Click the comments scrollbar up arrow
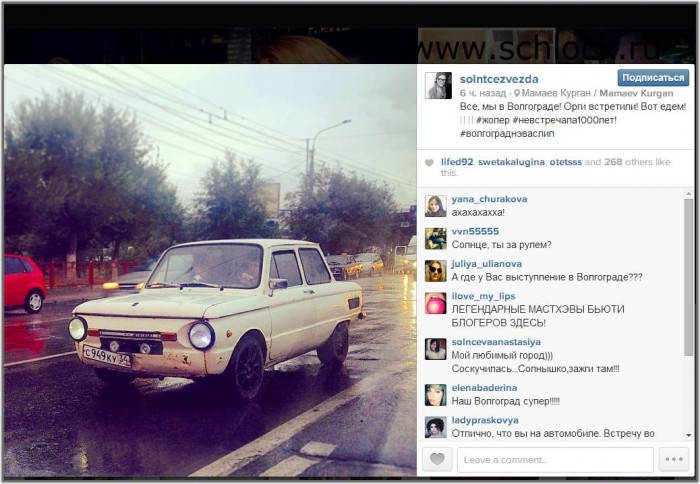The image size is (700, 484). point(688,194)
